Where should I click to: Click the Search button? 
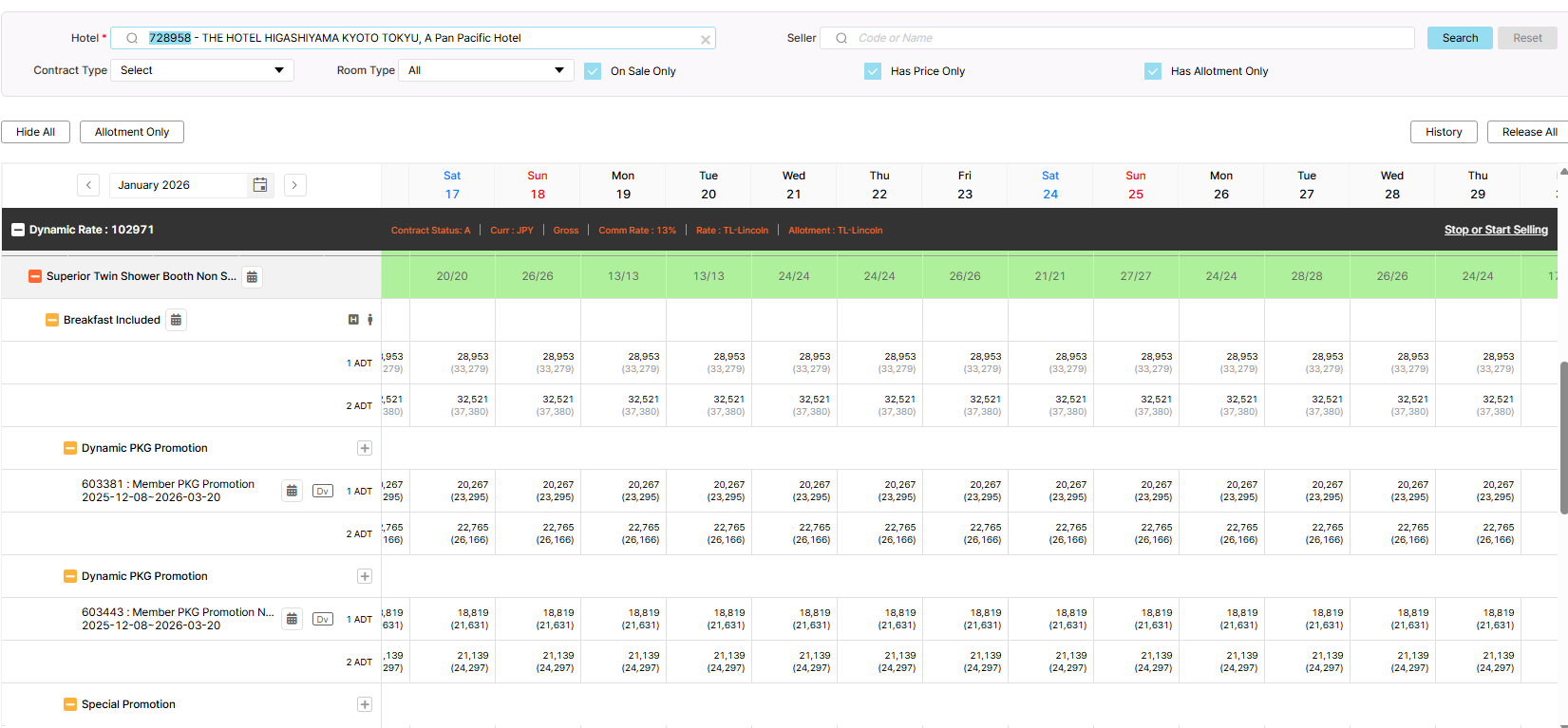[1460, 38]
